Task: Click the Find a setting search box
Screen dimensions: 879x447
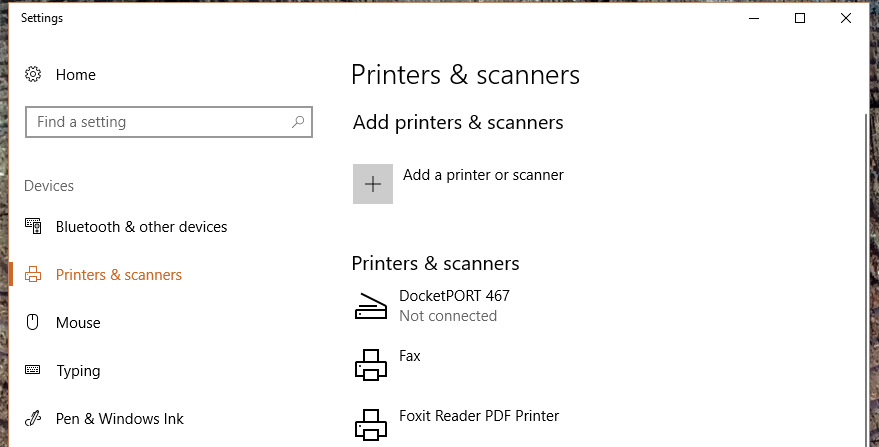Action: [x=169, y=122]
